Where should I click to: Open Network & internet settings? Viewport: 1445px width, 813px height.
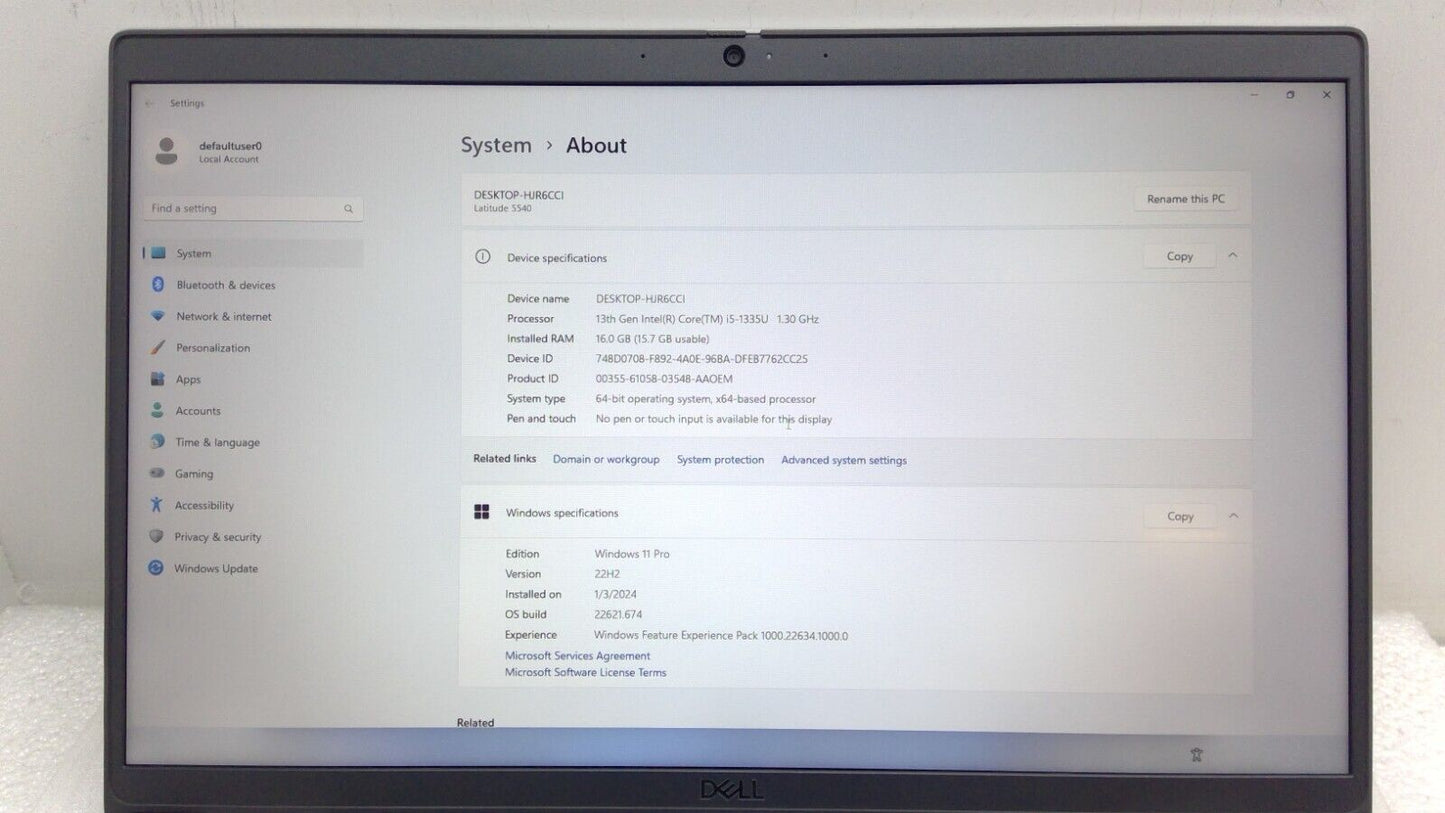click(x=253, y=316)
